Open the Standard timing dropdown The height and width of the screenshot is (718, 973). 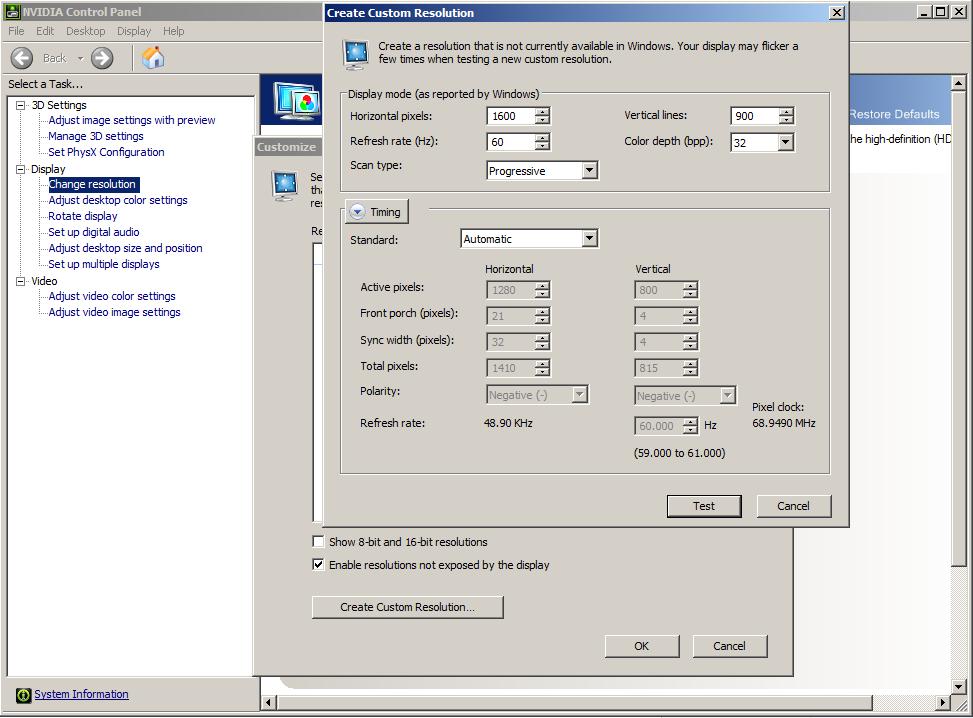tap(590, 238)
